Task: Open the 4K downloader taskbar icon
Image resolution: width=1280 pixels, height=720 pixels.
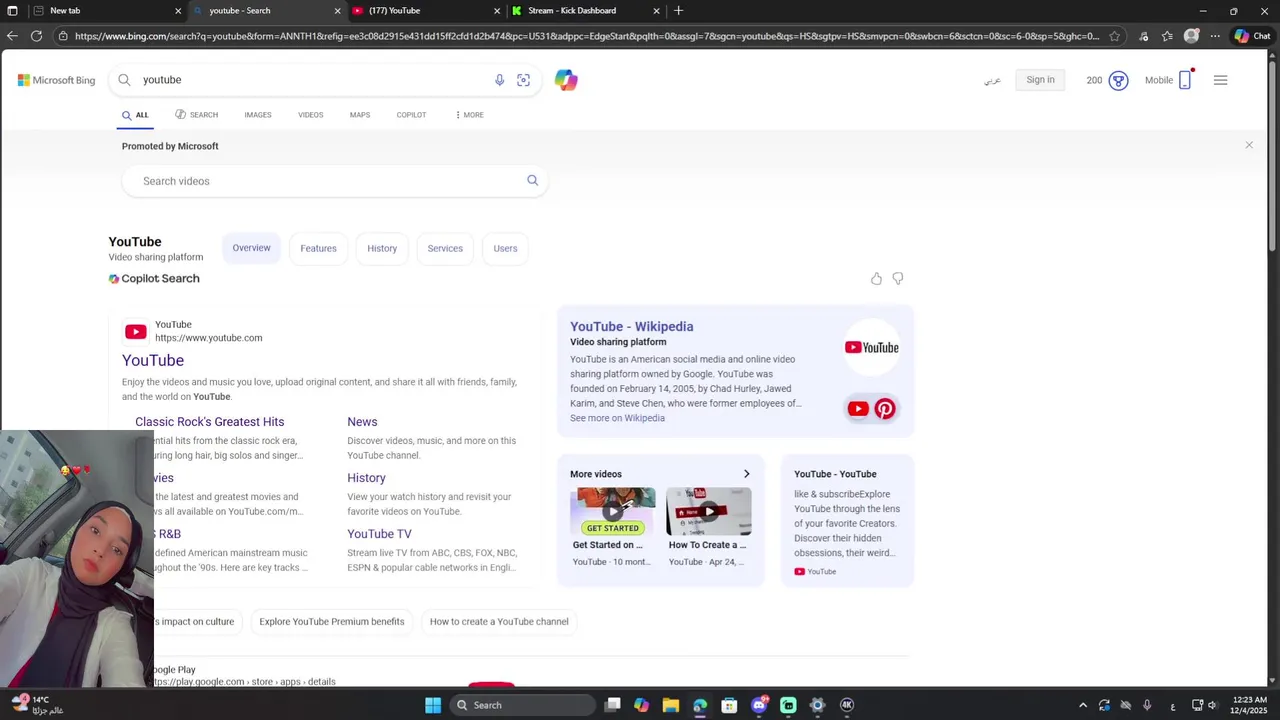Action: [x=847, y=705]
